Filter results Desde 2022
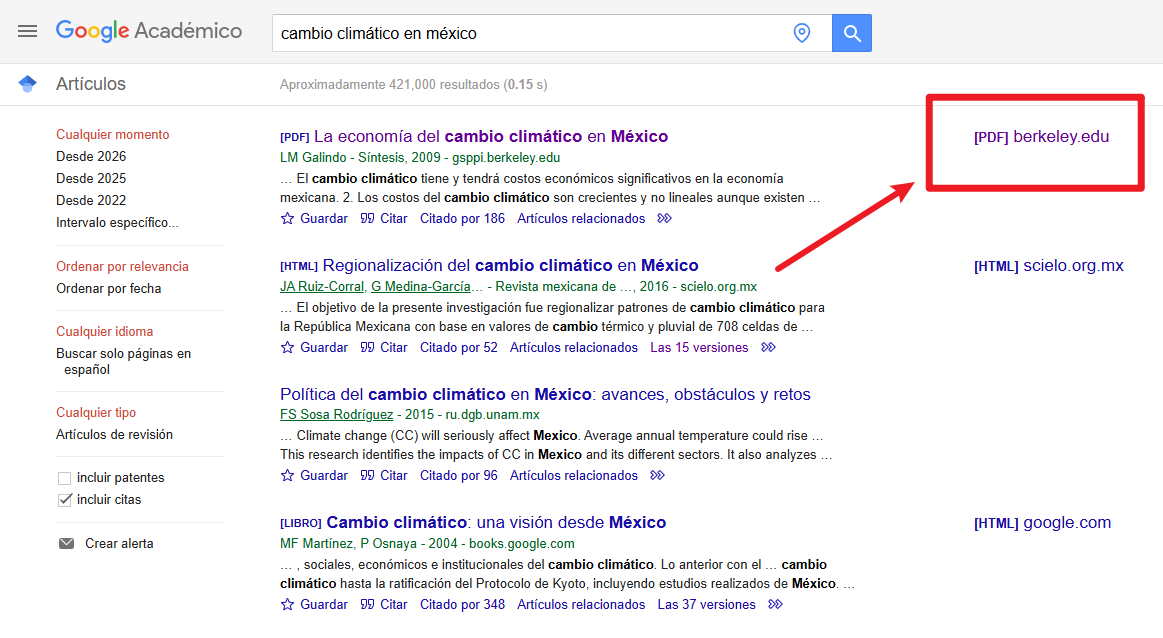Image resolution: width=1163 pixels, height=638 pixels. coord(91,200)
